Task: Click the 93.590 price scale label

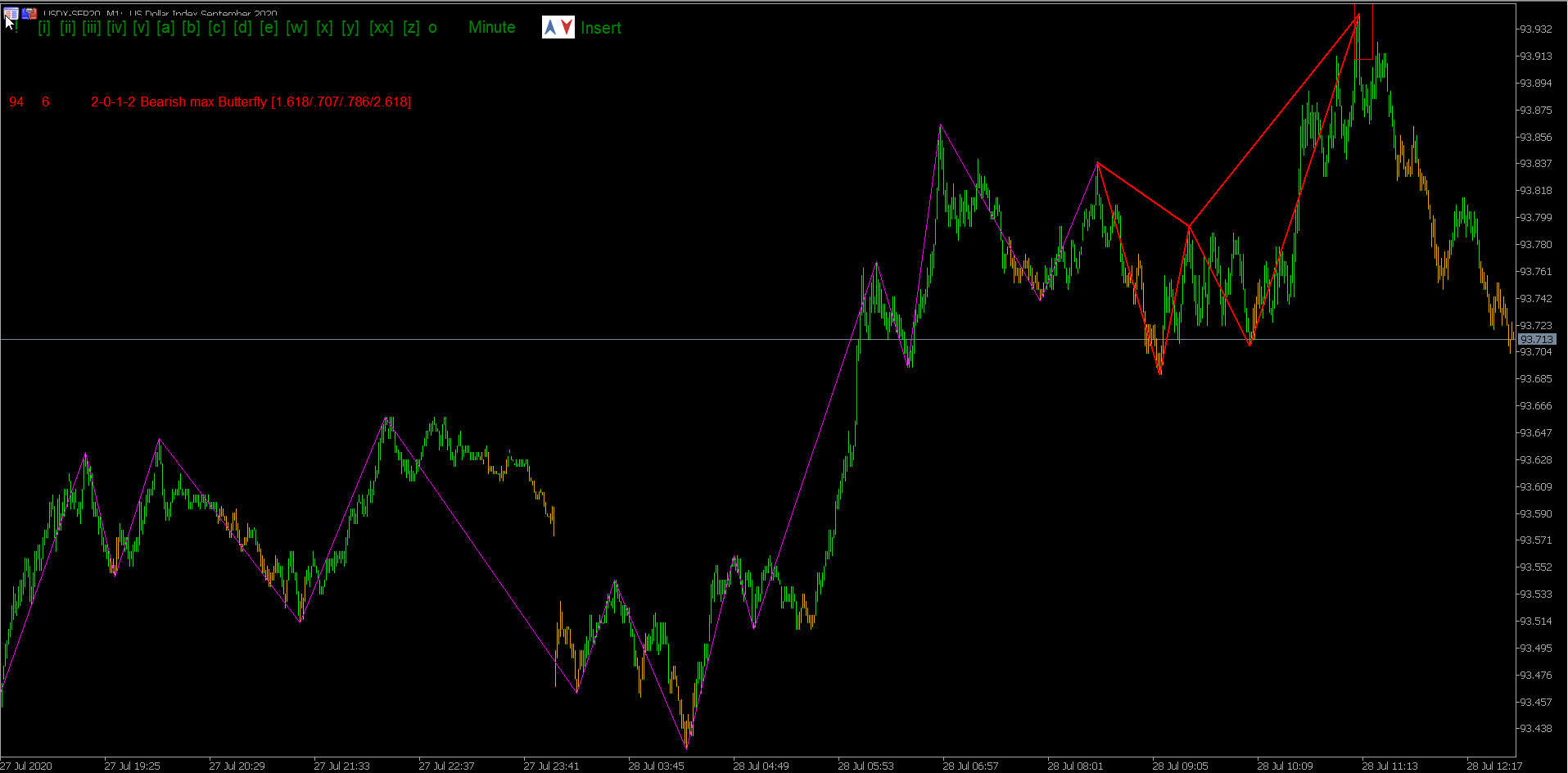Action: 1536,513
